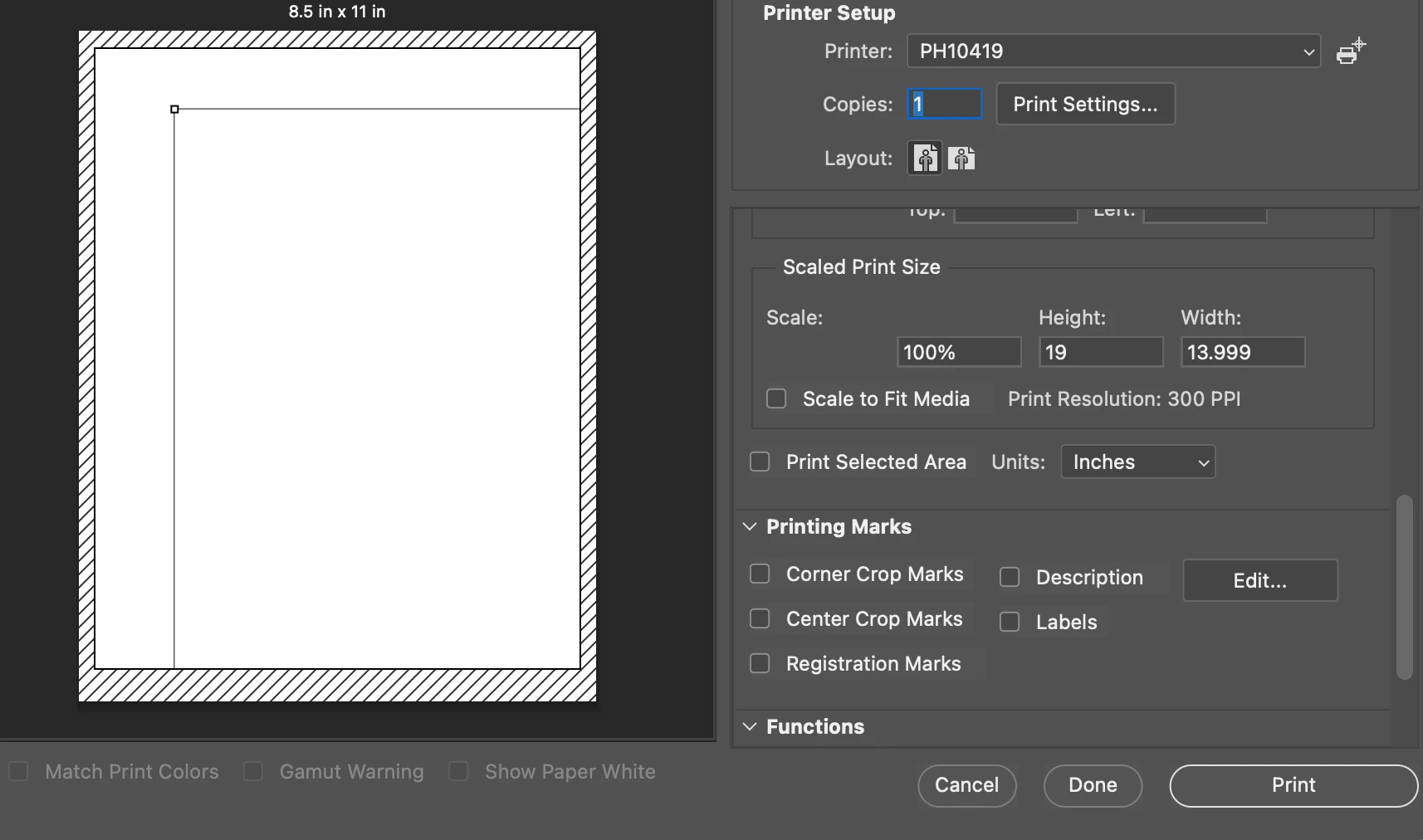The image size is (1423, 840).
Task: Click the "Print Resolution: 300 PPI" text
Action: point(1124,399)
